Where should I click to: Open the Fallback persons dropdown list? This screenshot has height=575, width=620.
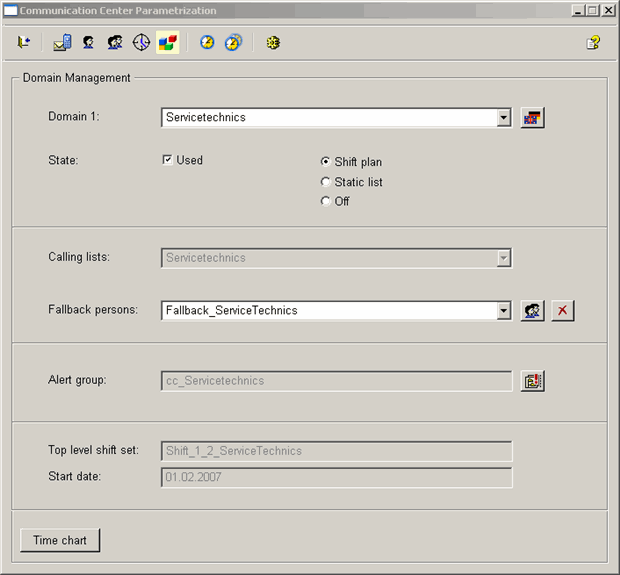pos(503,311)
